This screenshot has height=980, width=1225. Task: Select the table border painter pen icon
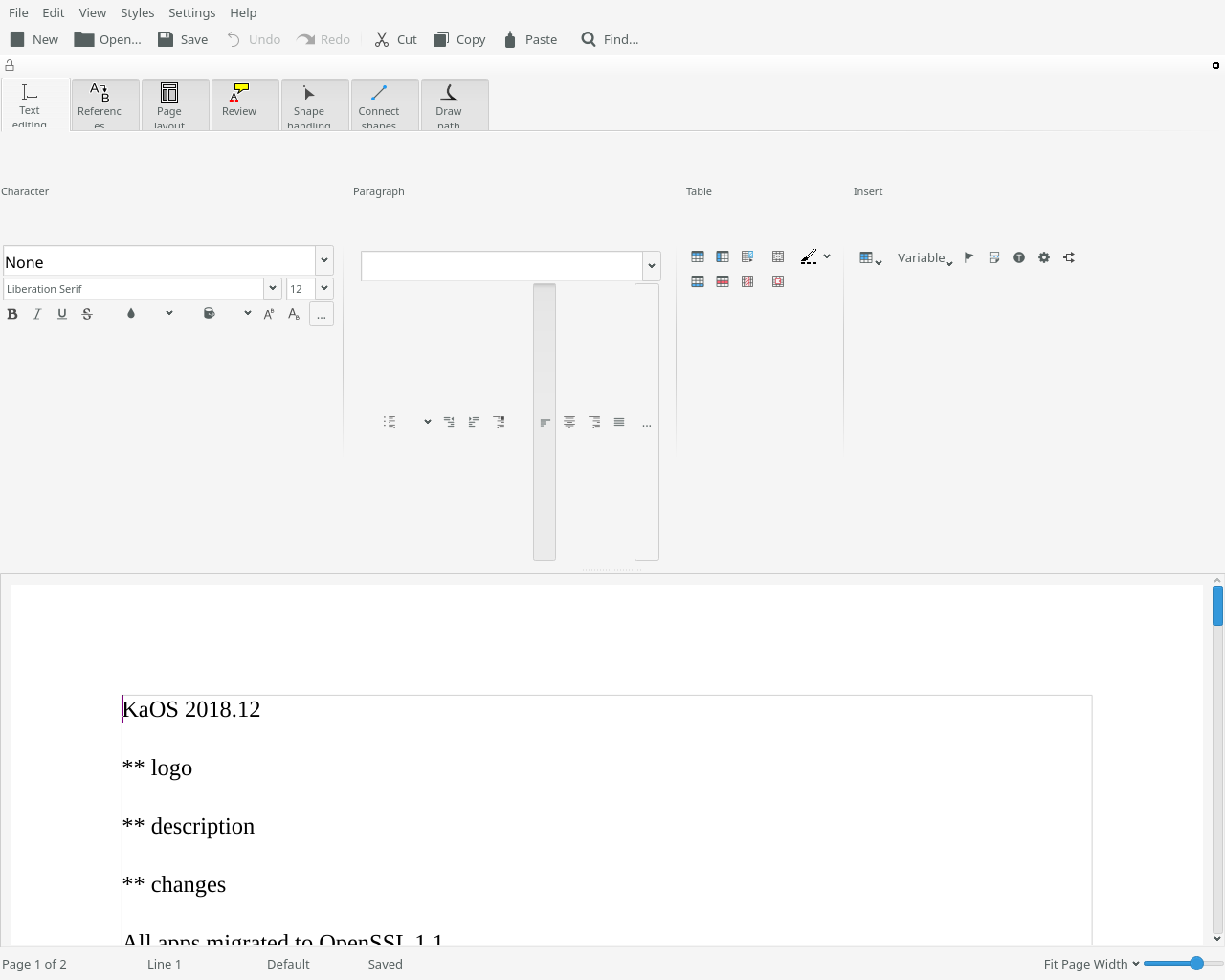click(x=809, y=256)
